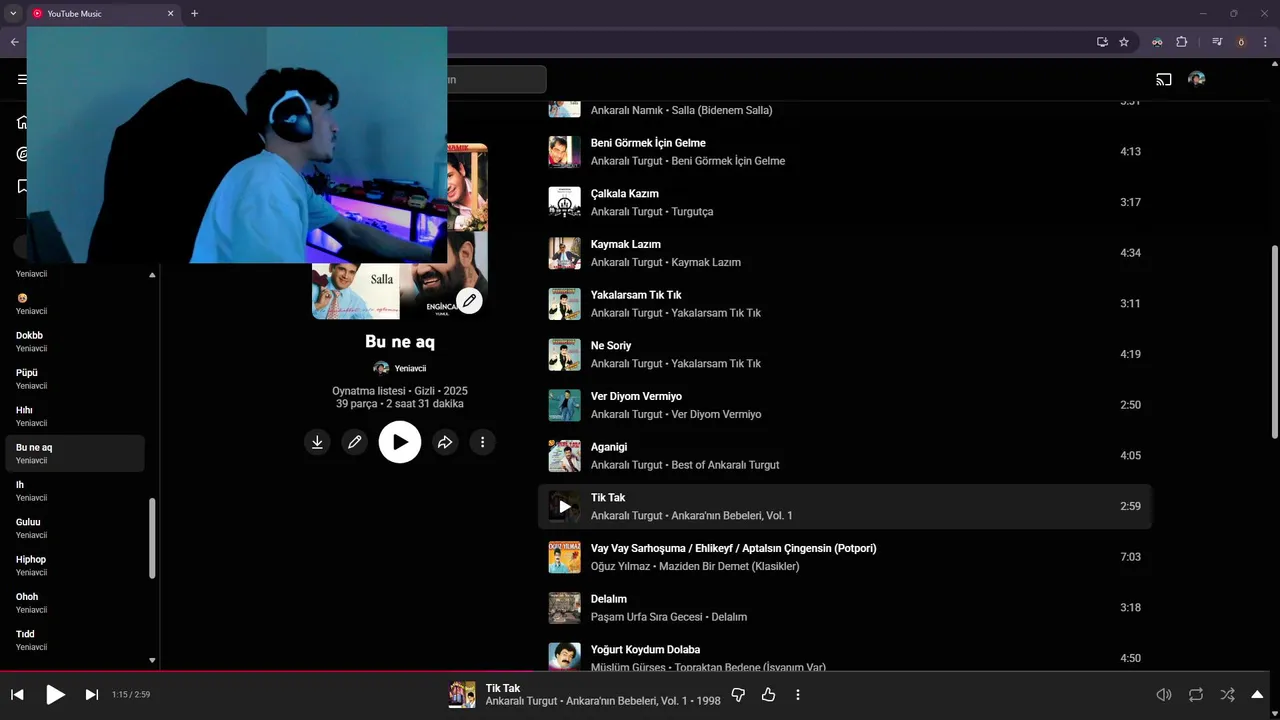
Task: Open the Yeniavcii owner link under title
Action: (410, 368)
